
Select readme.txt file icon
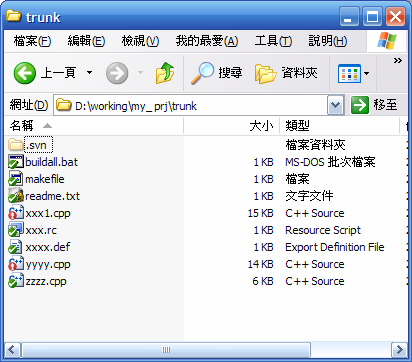pyautogui.click(x=16, y=196)
